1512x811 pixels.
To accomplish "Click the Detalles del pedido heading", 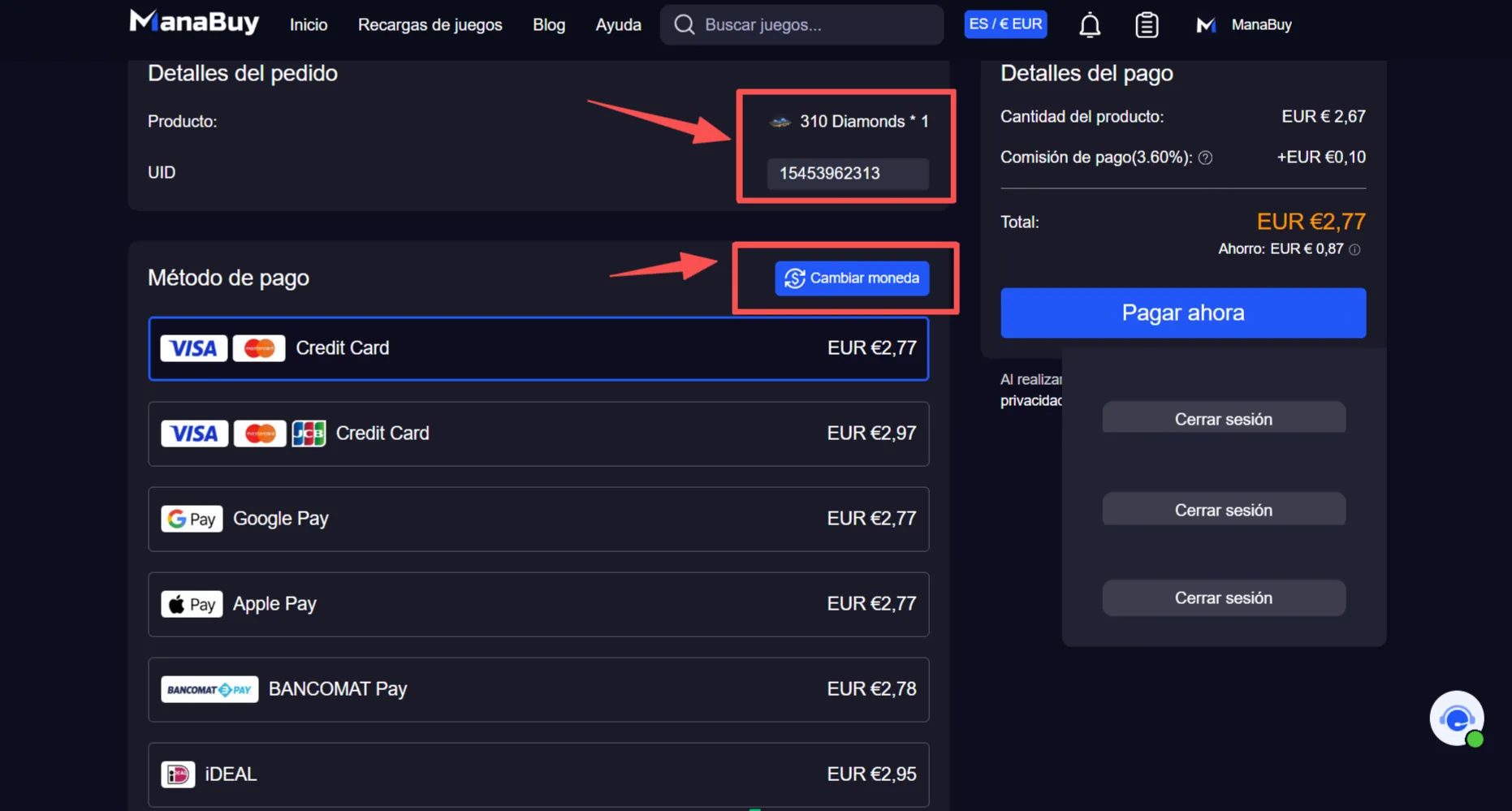I will (243, 73).
